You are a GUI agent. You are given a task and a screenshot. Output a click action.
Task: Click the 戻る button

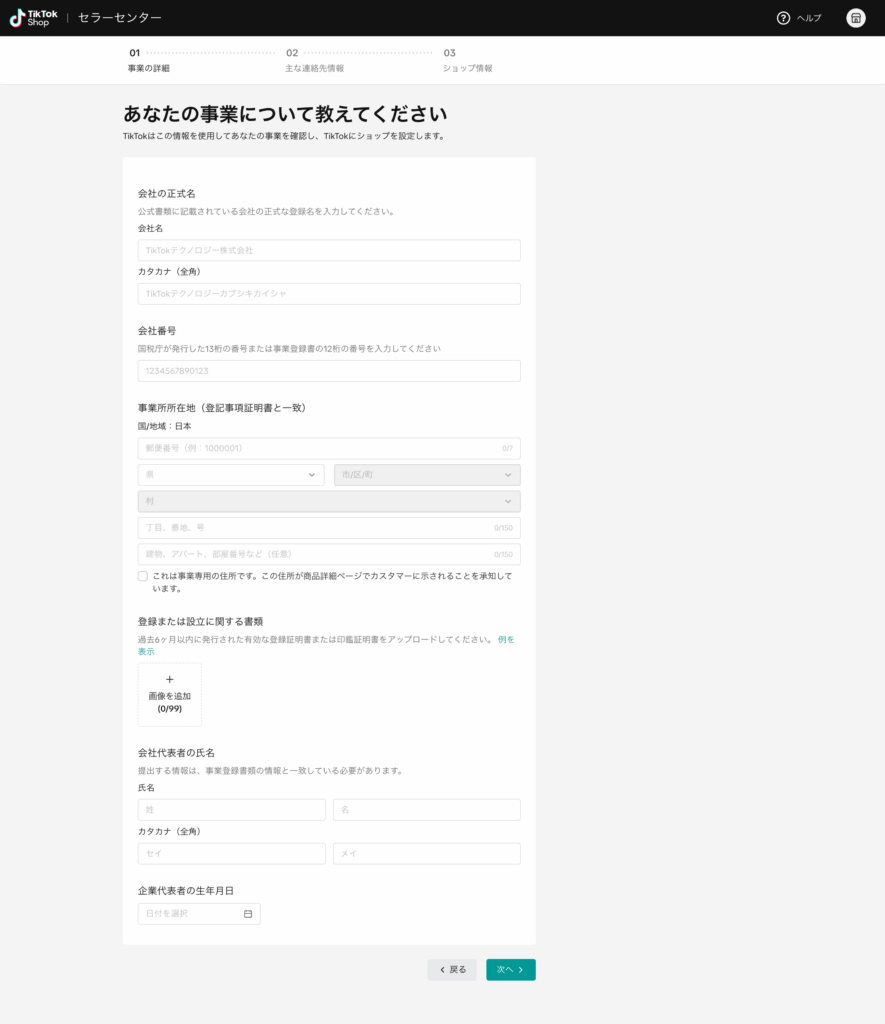tap(452, 969)
